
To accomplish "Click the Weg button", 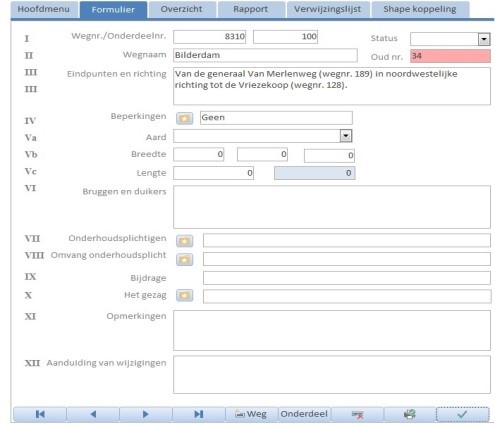I will tap(251, 414).
